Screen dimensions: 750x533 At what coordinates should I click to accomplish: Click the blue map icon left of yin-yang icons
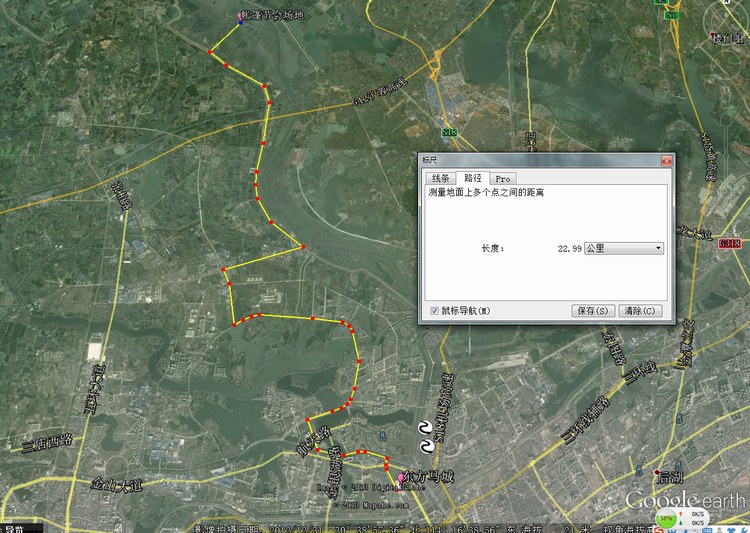click(x=382, y=436)
